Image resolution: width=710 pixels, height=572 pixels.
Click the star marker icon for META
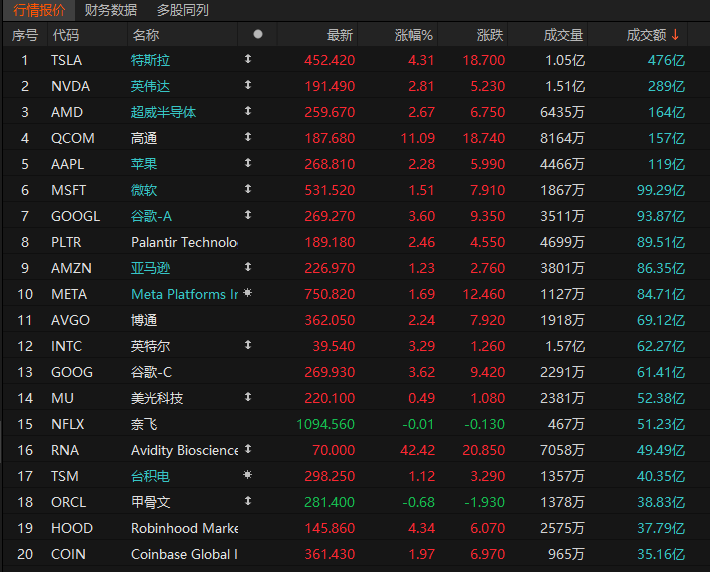[x=248, y=293]
